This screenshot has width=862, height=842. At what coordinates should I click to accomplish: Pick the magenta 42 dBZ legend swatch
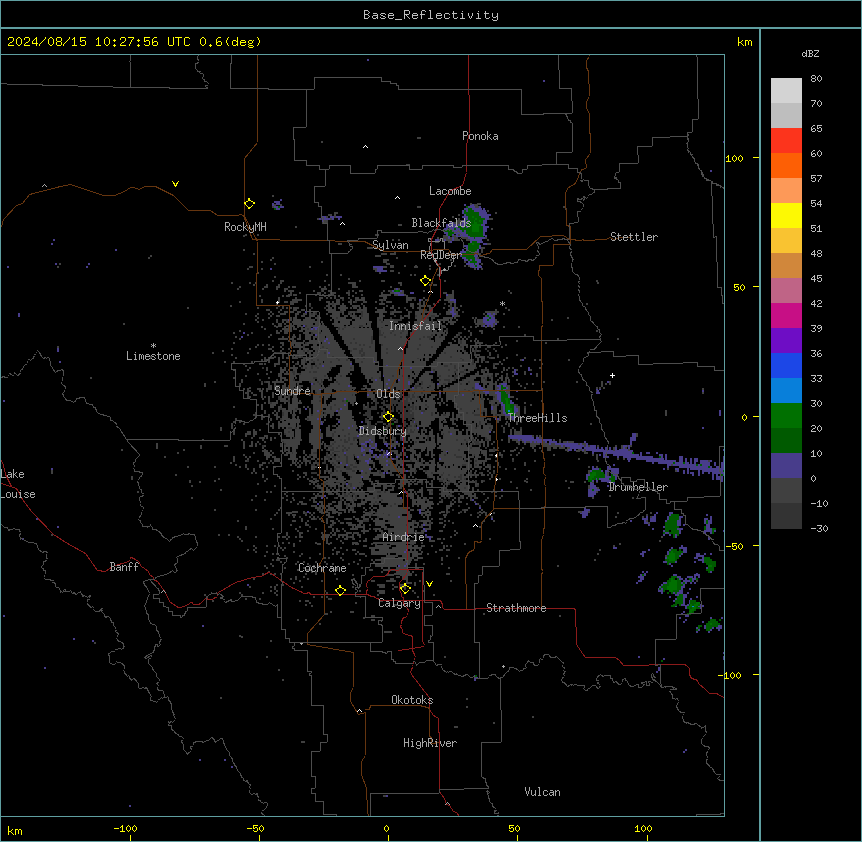(x=786, y=315)
